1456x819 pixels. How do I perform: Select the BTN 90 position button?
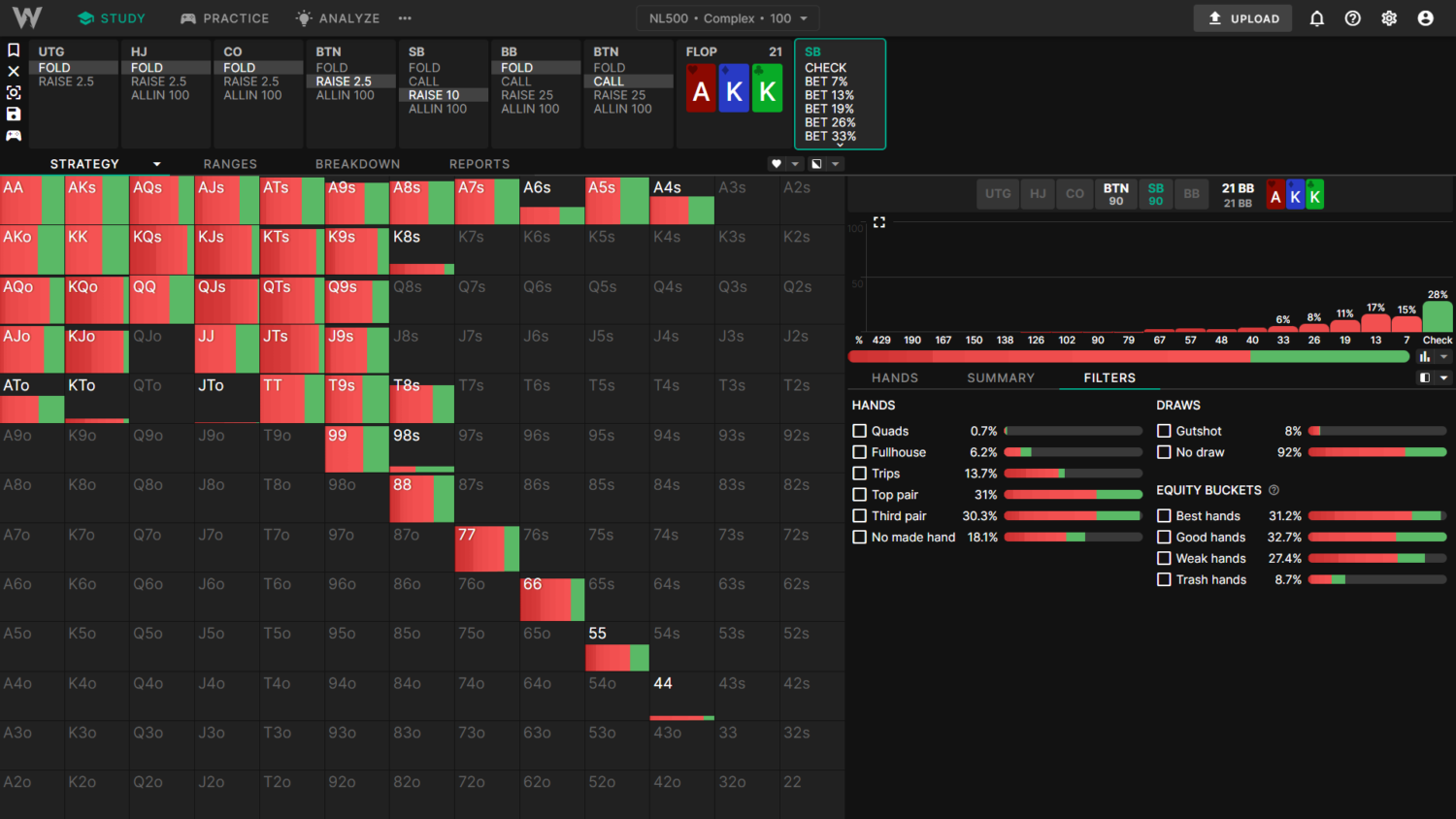1115,194
